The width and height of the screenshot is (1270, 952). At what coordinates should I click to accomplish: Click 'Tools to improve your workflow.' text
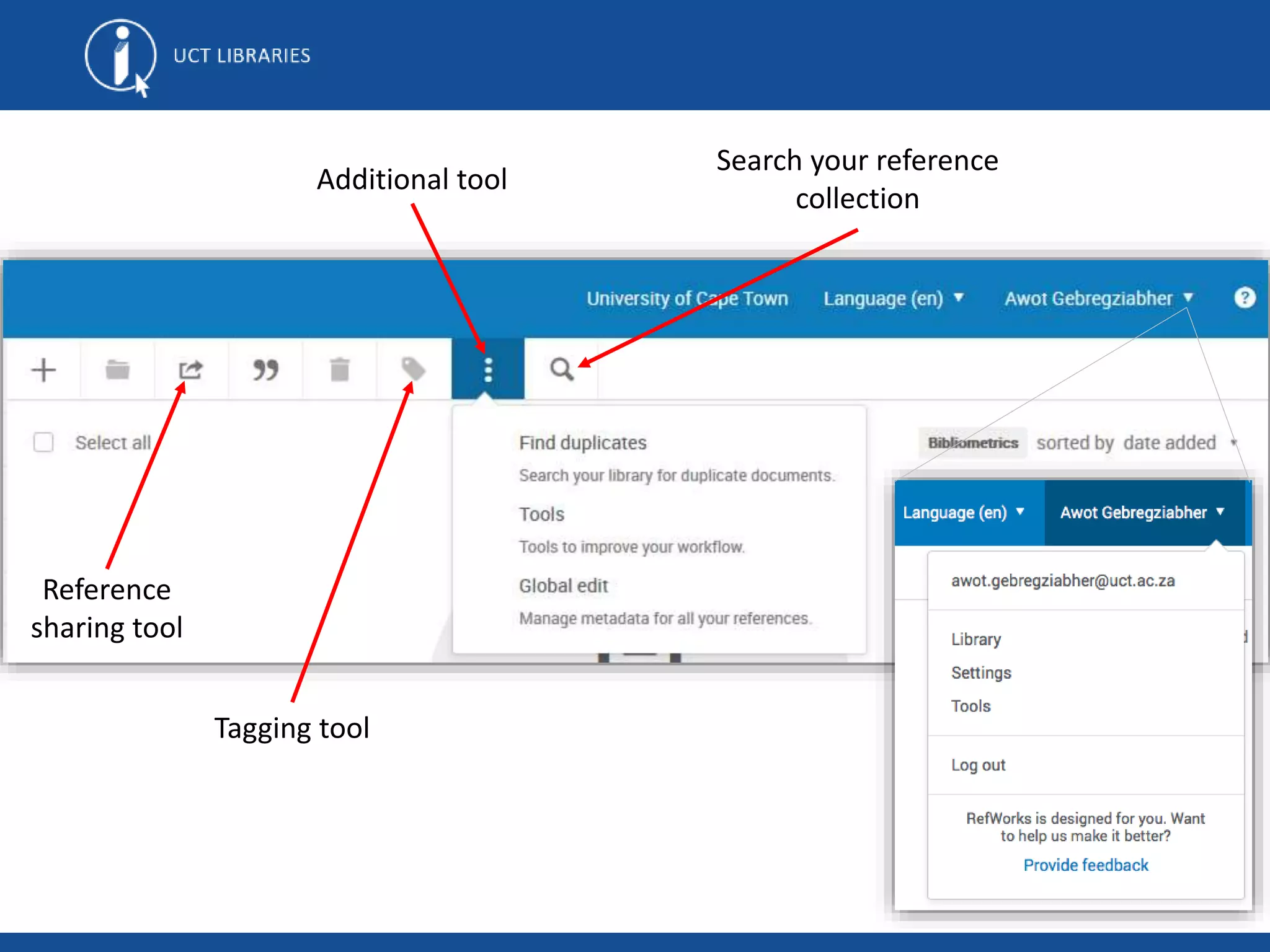632,547
